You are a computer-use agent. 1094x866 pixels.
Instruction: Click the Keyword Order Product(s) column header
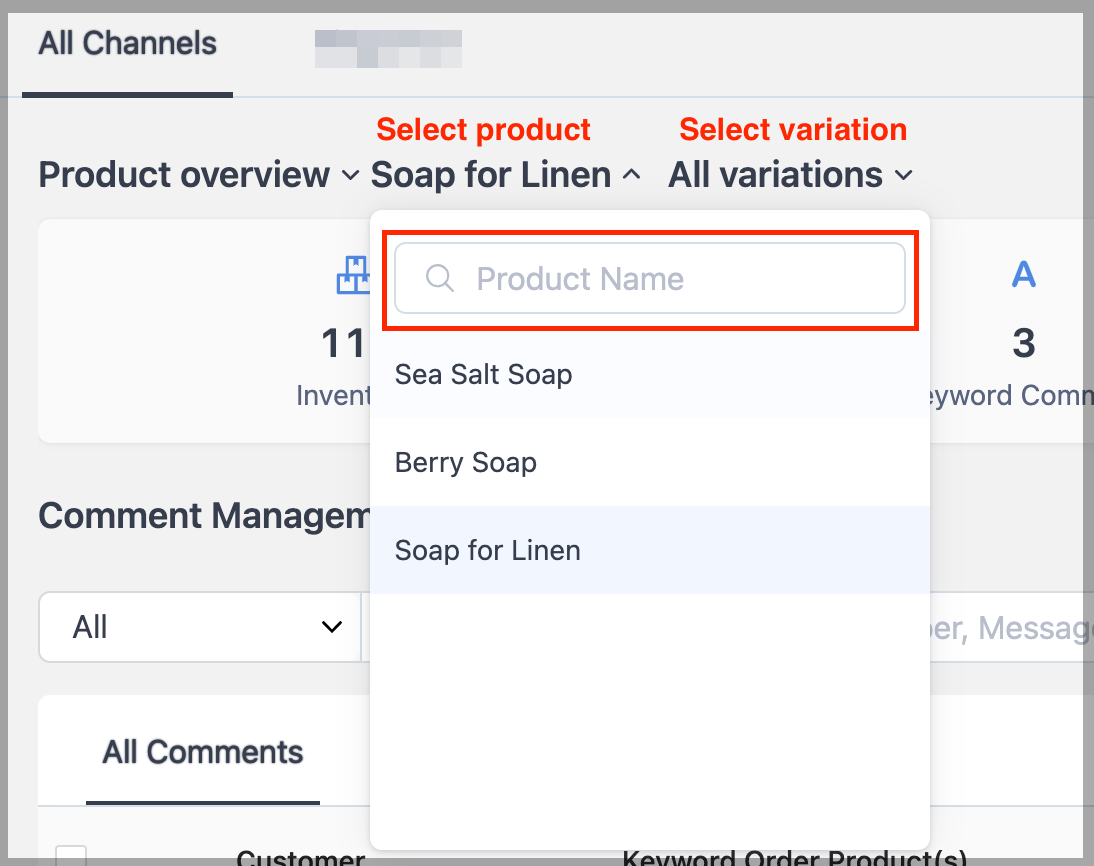[794, 857]
